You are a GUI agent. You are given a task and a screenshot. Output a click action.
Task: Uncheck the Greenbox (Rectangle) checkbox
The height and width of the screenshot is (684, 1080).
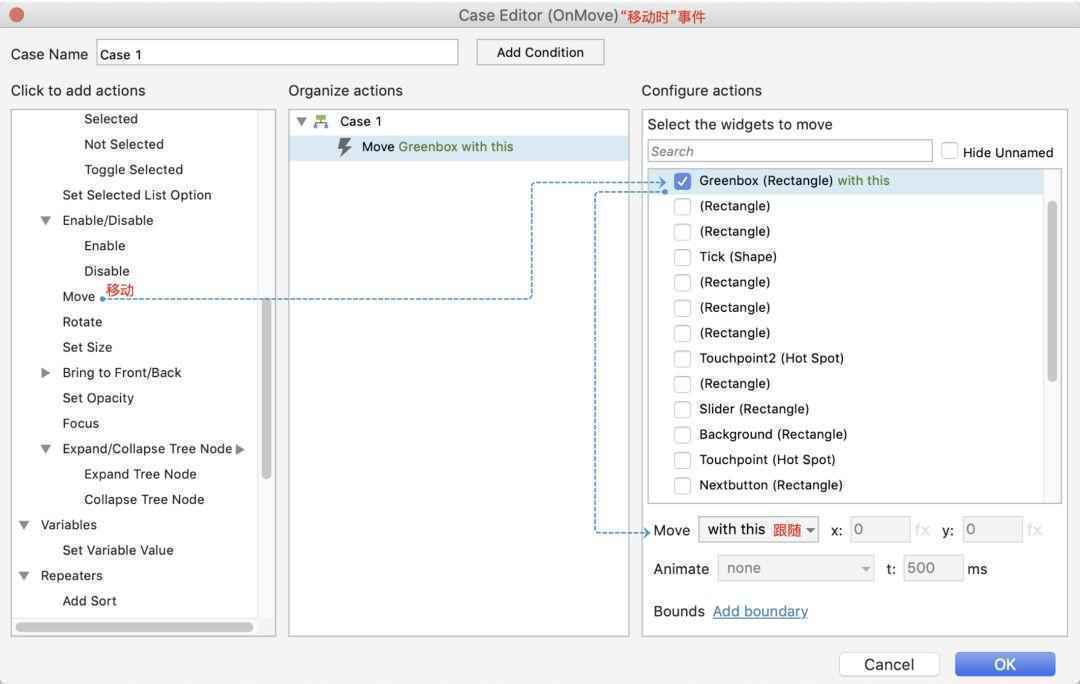tap(682, 181)
